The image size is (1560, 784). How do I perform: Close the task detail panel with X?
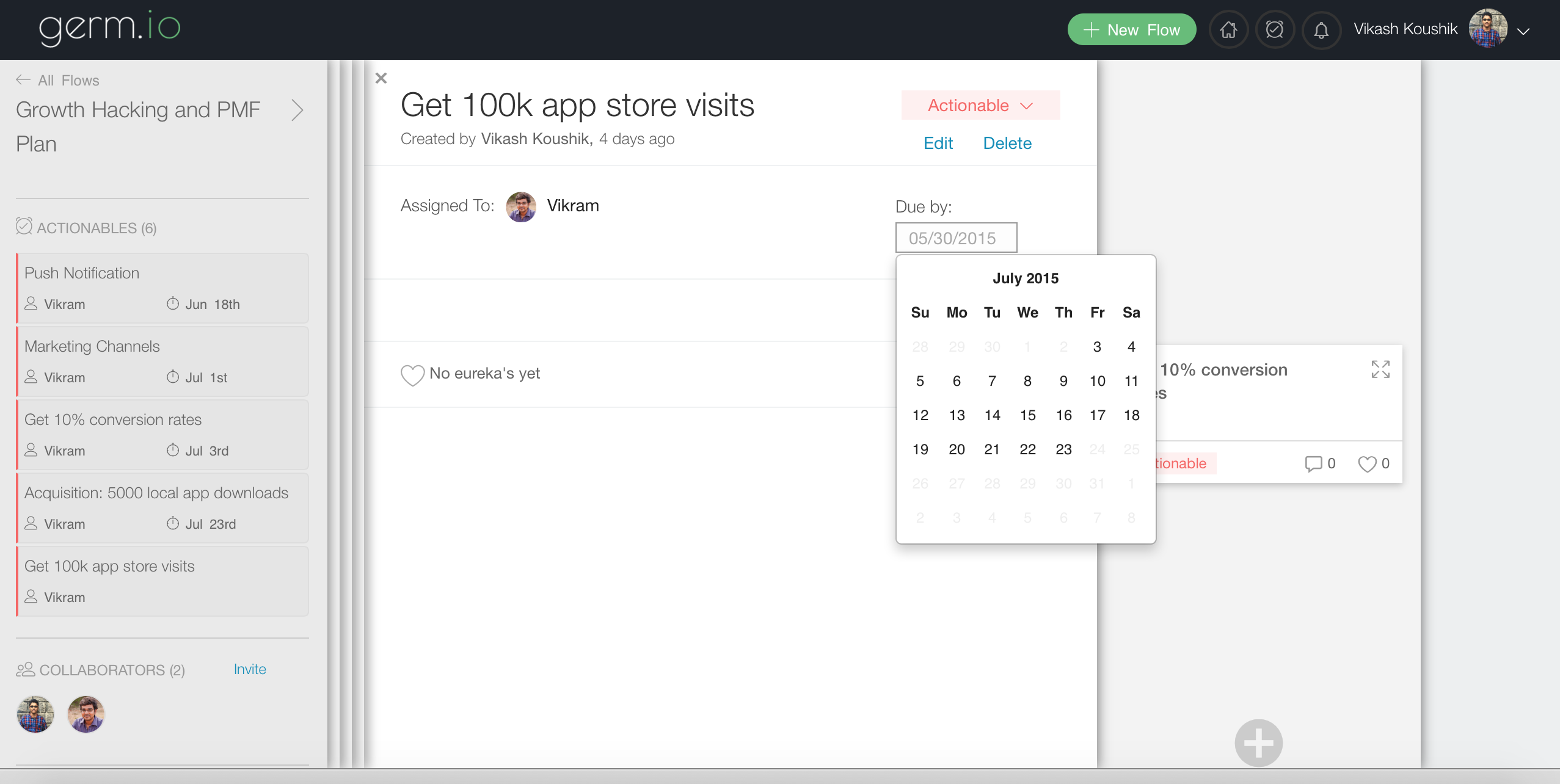381,78
